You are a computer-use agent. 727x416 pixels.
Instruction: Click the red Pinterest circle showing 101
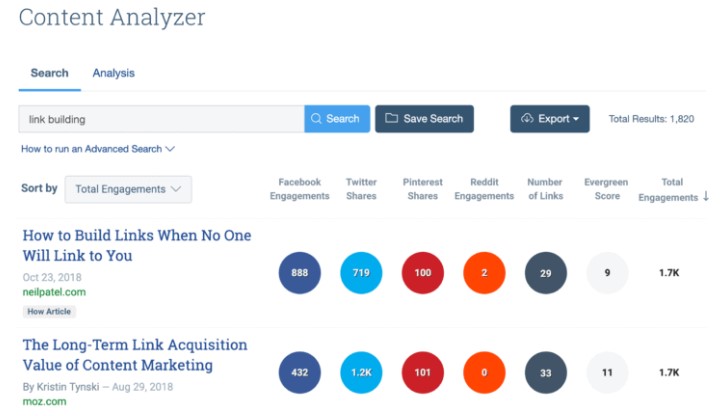(422, 372)
